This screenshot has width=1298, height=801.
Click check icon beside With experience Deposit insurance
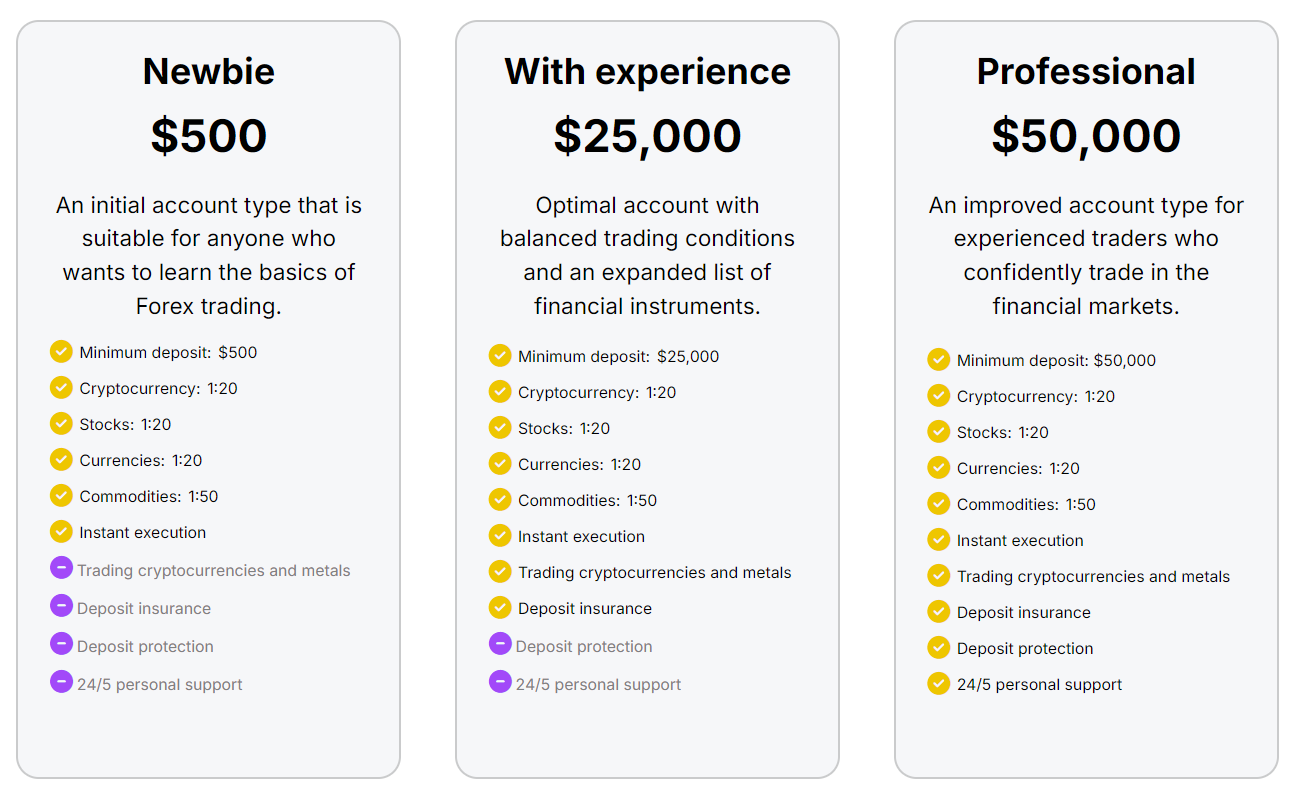click(x=500, y=607)
